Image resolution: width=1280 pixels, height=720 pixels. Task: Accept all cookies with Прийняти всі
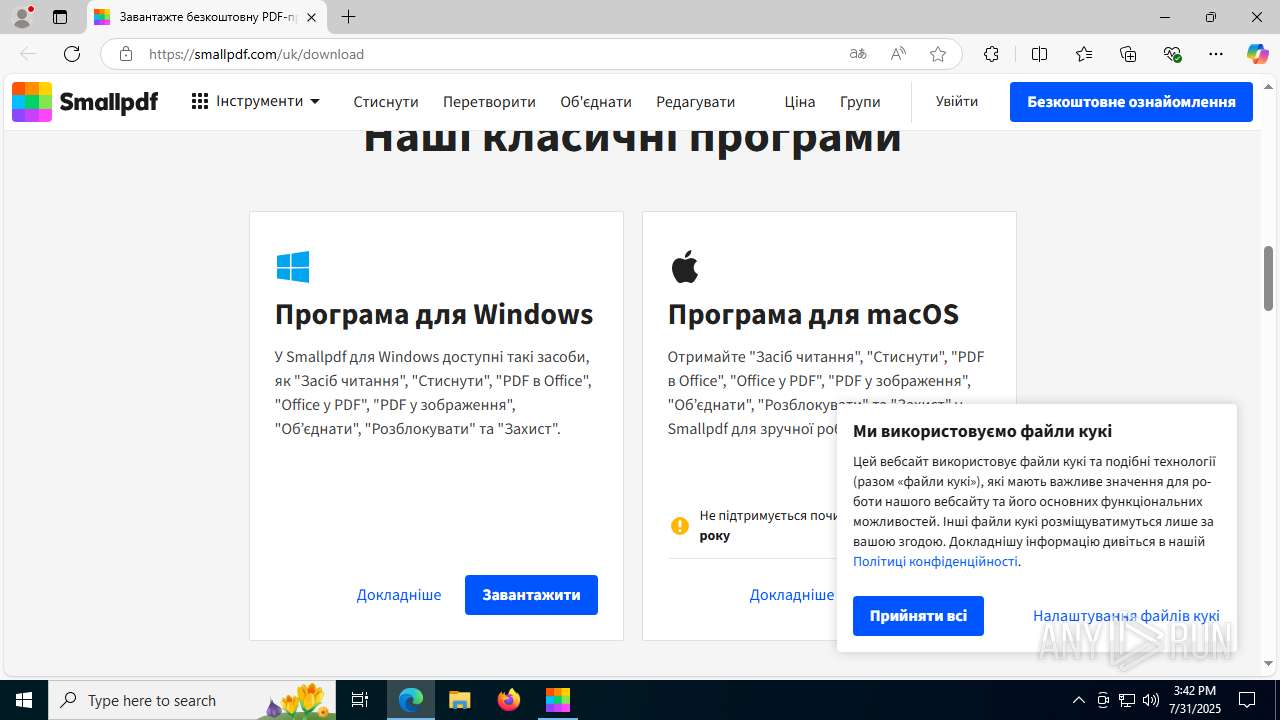coord(918,616)
